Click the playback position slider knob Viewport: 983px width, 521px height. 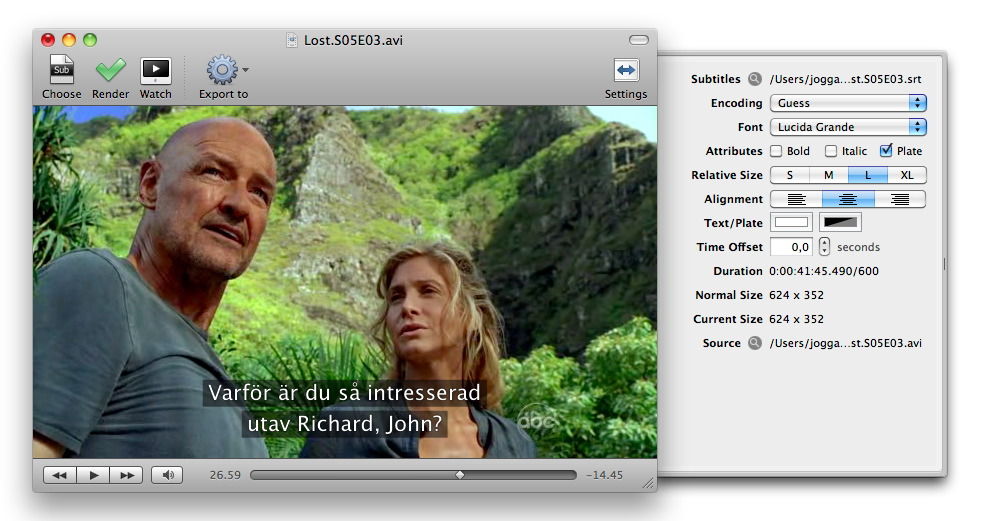click(460, 475)
